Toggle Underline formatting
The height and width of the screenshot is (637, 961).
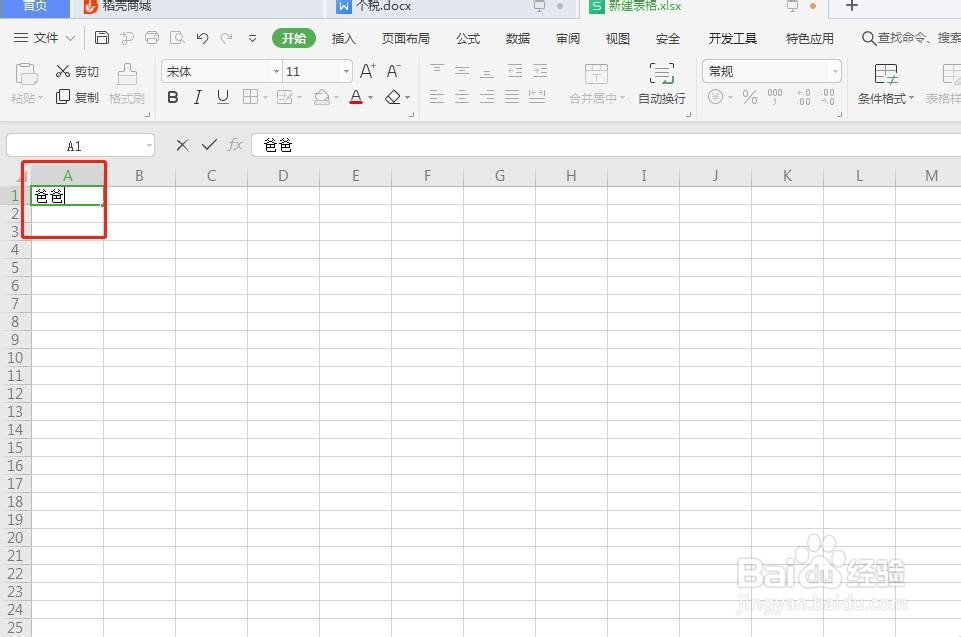tap(222, 97)
